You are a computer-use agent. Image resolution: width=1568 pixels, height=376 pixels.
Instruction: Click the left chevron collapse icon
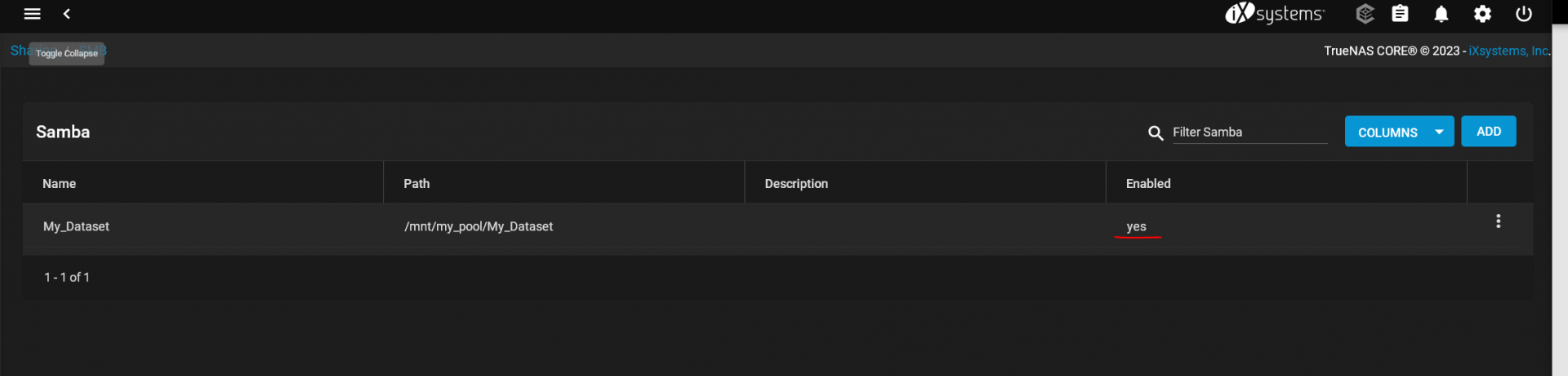click(x=67, y=14)
